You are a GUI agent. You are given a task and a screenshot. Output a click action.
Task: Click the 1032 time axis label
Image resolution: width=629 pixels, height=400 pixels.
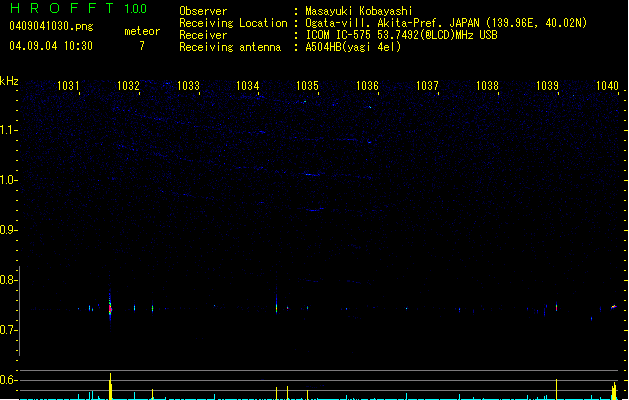pos(128,85)
